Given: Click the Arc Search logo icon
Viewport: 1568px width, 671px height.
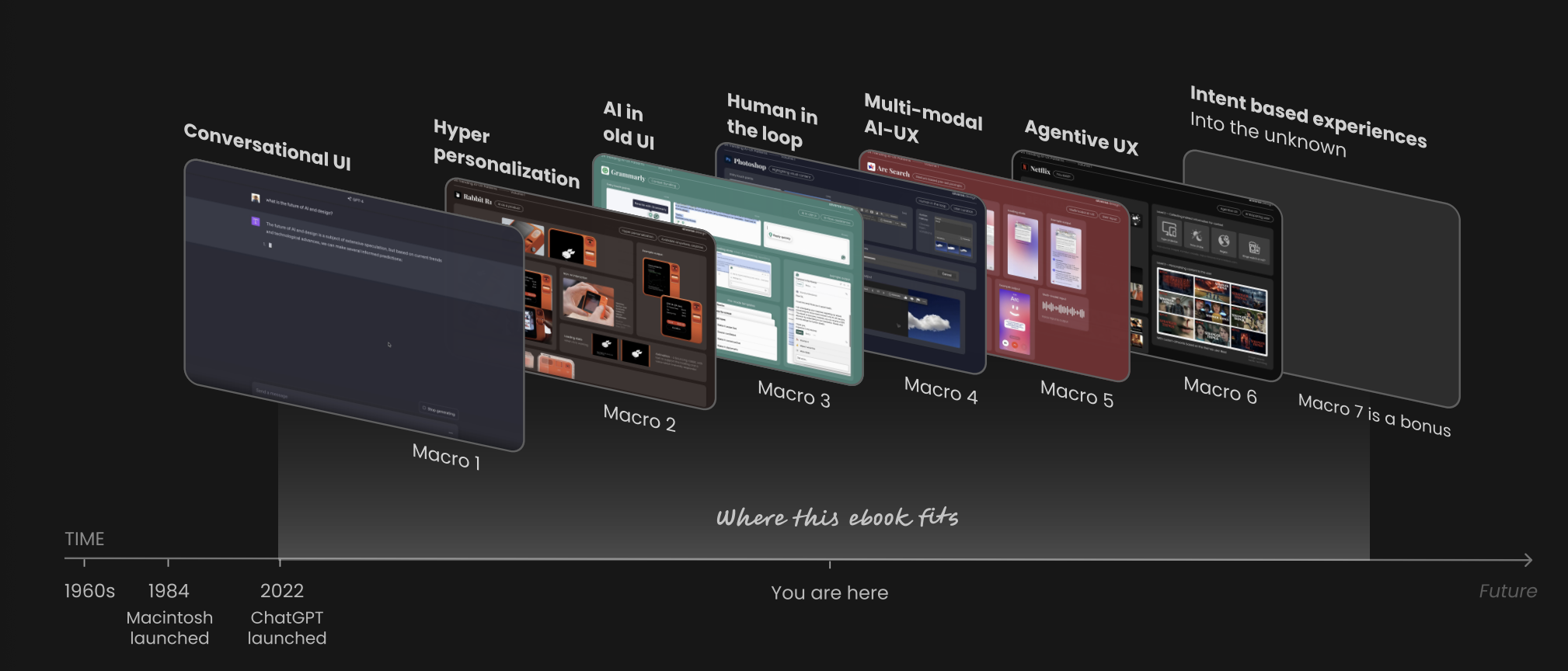Looking at the screenshot, I should point(871,167).
